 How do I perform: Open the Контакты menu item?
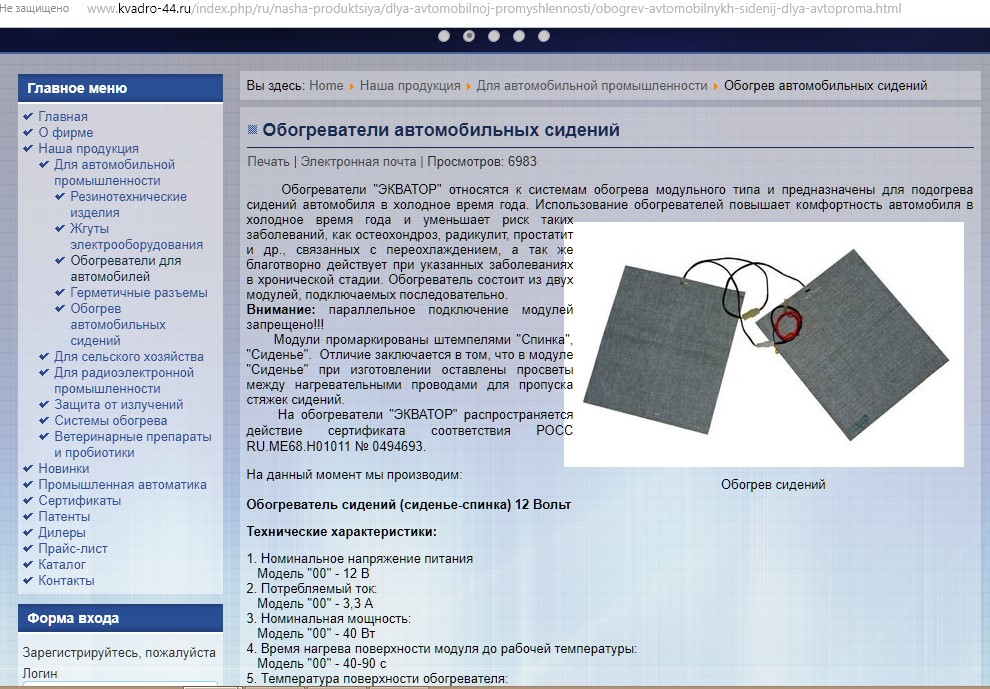pyautogui.click(x=66, y=580)
